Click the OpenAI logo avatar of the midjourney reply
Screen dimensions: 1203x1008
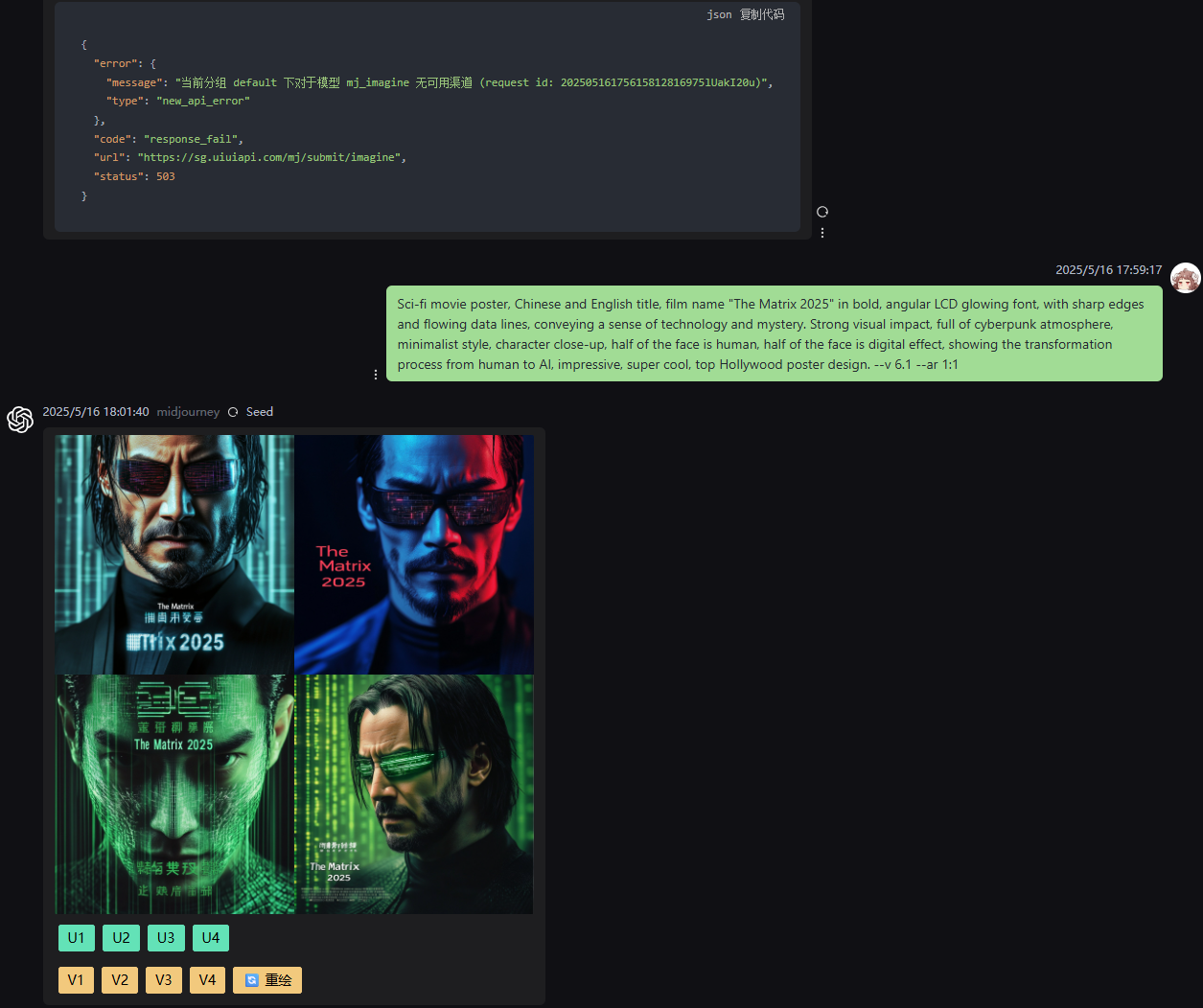20,420
